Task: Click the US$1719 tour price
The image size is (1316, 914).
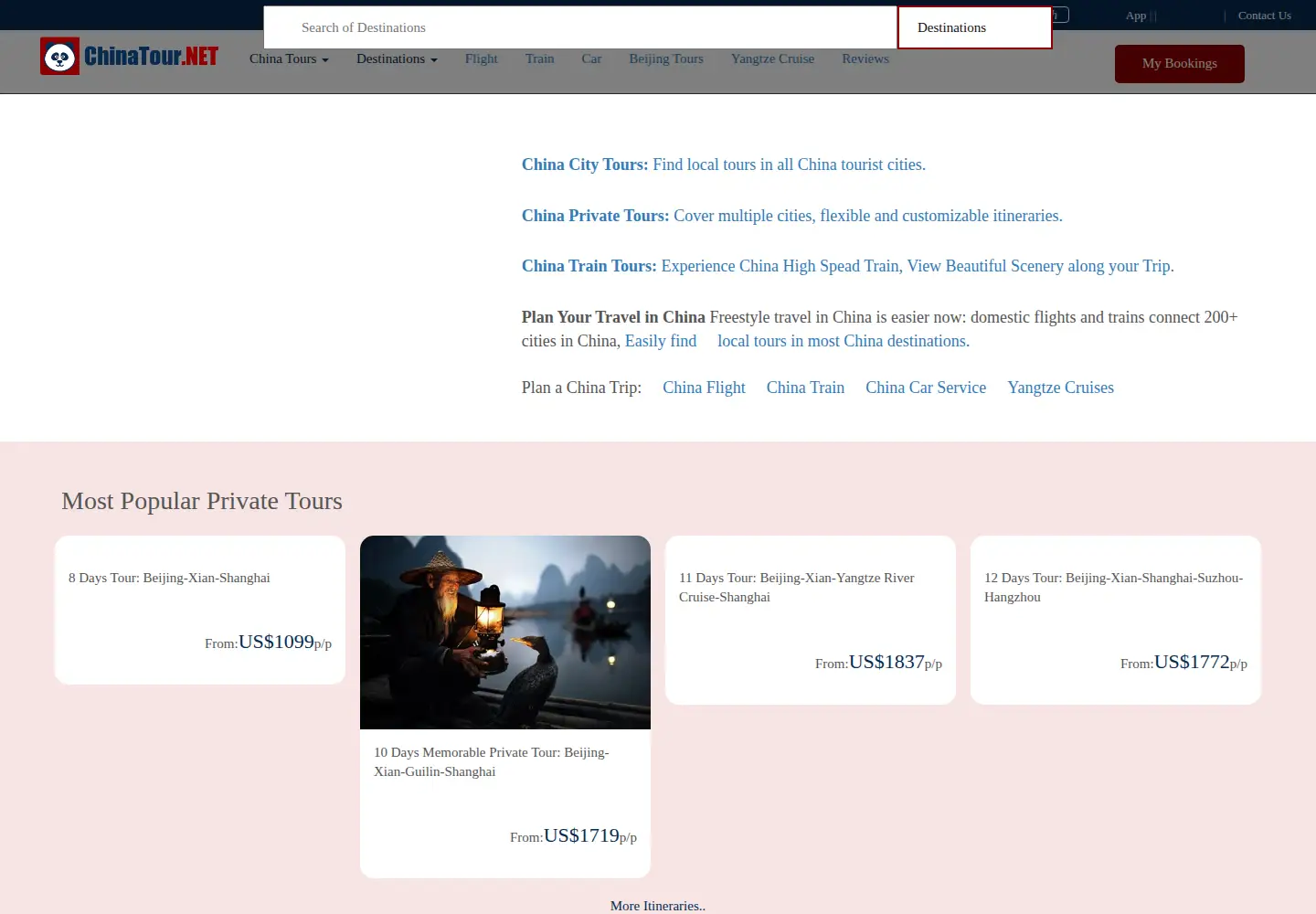Action: [581, 835]
